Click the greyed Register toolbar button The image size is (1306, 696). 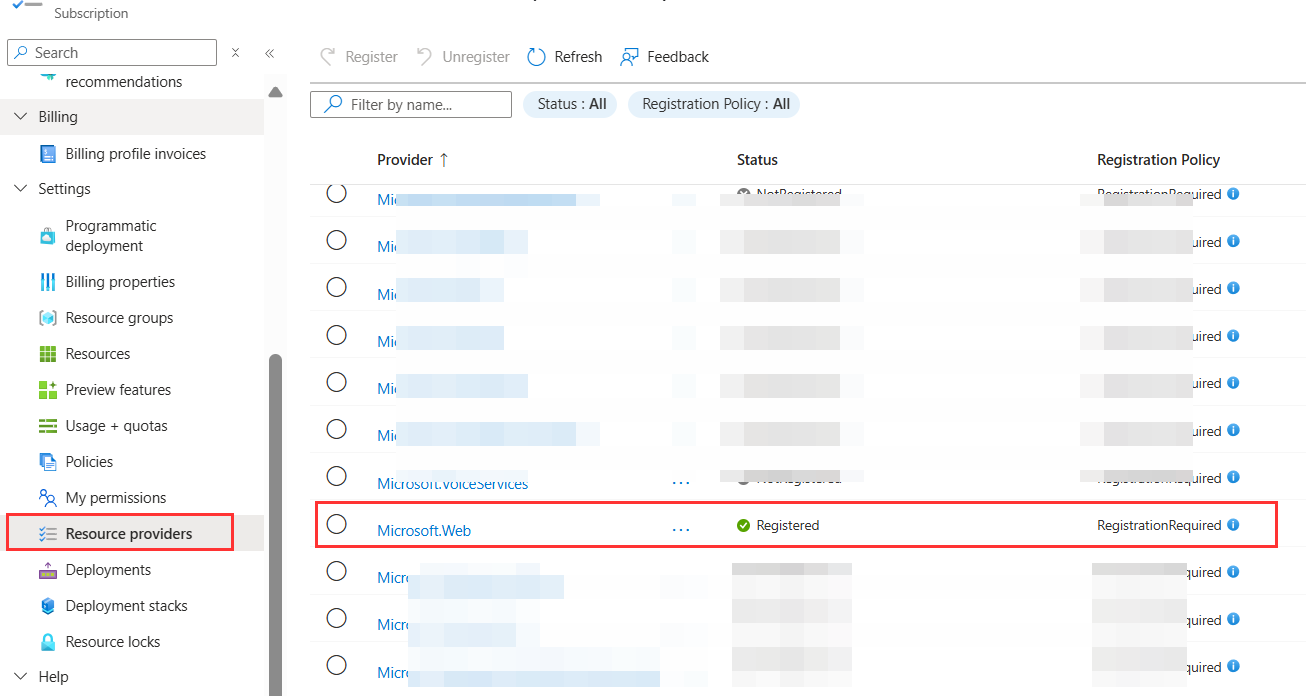click(358, 57)
